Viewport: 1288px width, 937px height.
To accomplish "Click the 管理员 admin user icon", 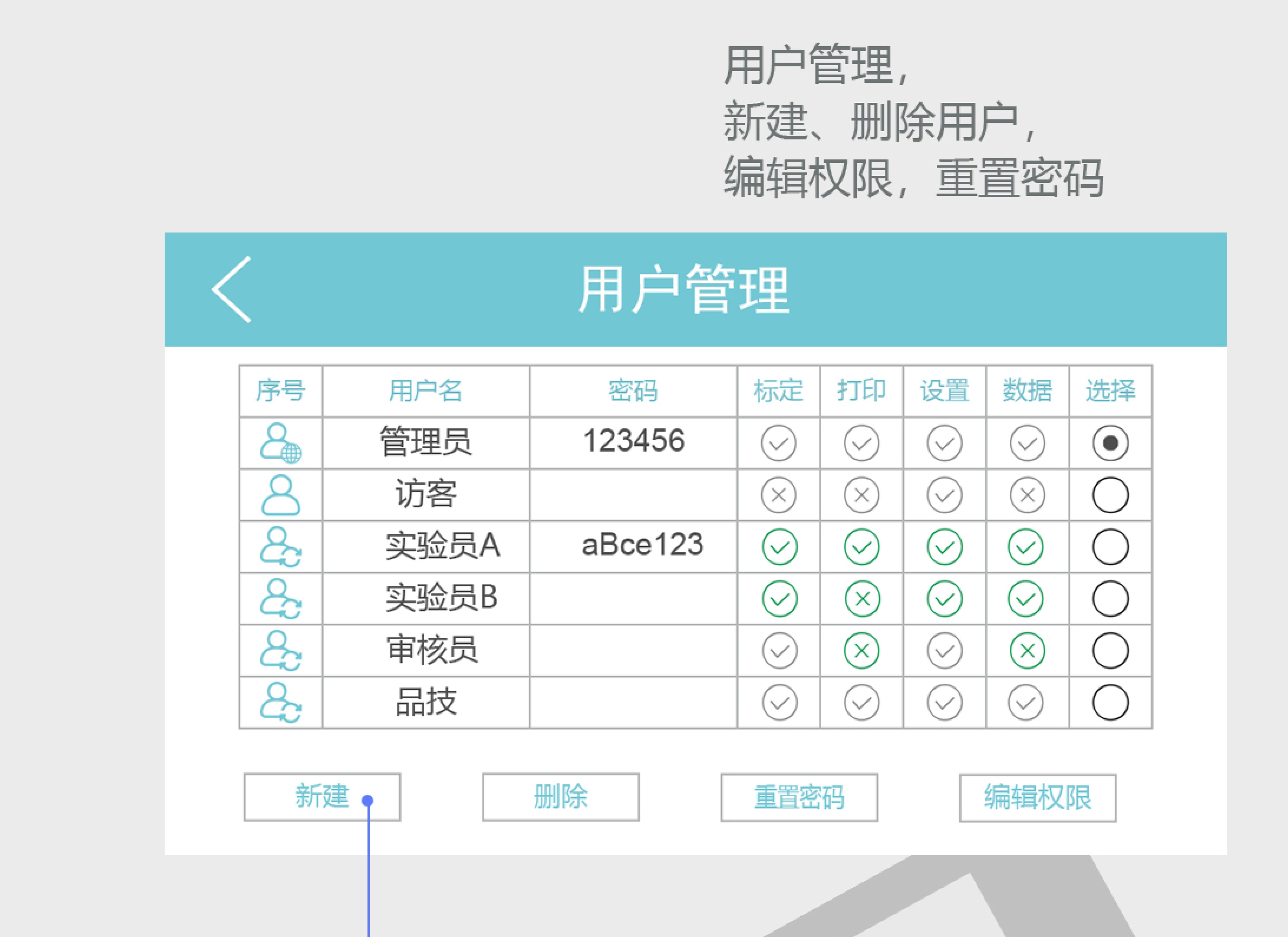I will tap(281, 443).
